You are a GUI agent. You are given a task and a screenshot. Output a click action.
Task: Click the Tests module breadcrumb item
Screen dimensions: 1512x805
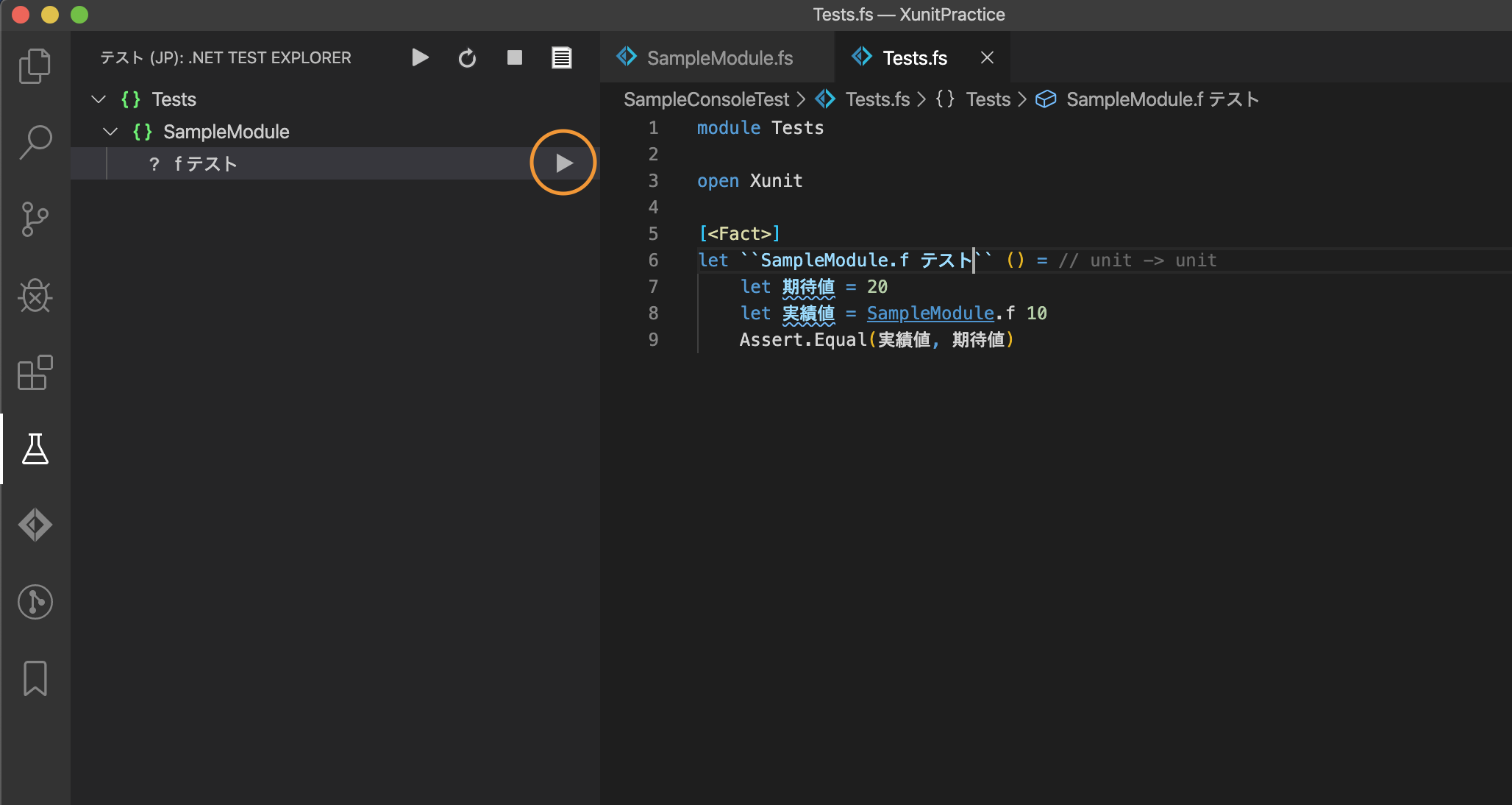(x=988, y=99)
